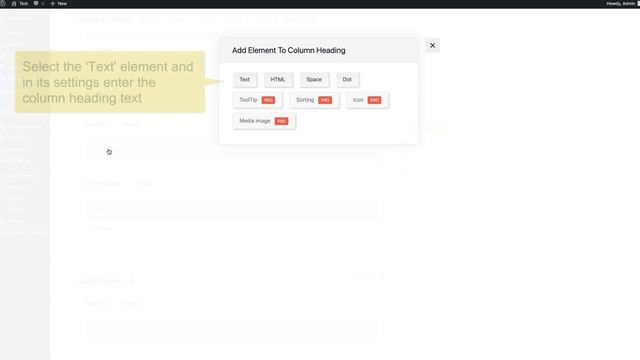Visit the Test site home link

(20, 3)
